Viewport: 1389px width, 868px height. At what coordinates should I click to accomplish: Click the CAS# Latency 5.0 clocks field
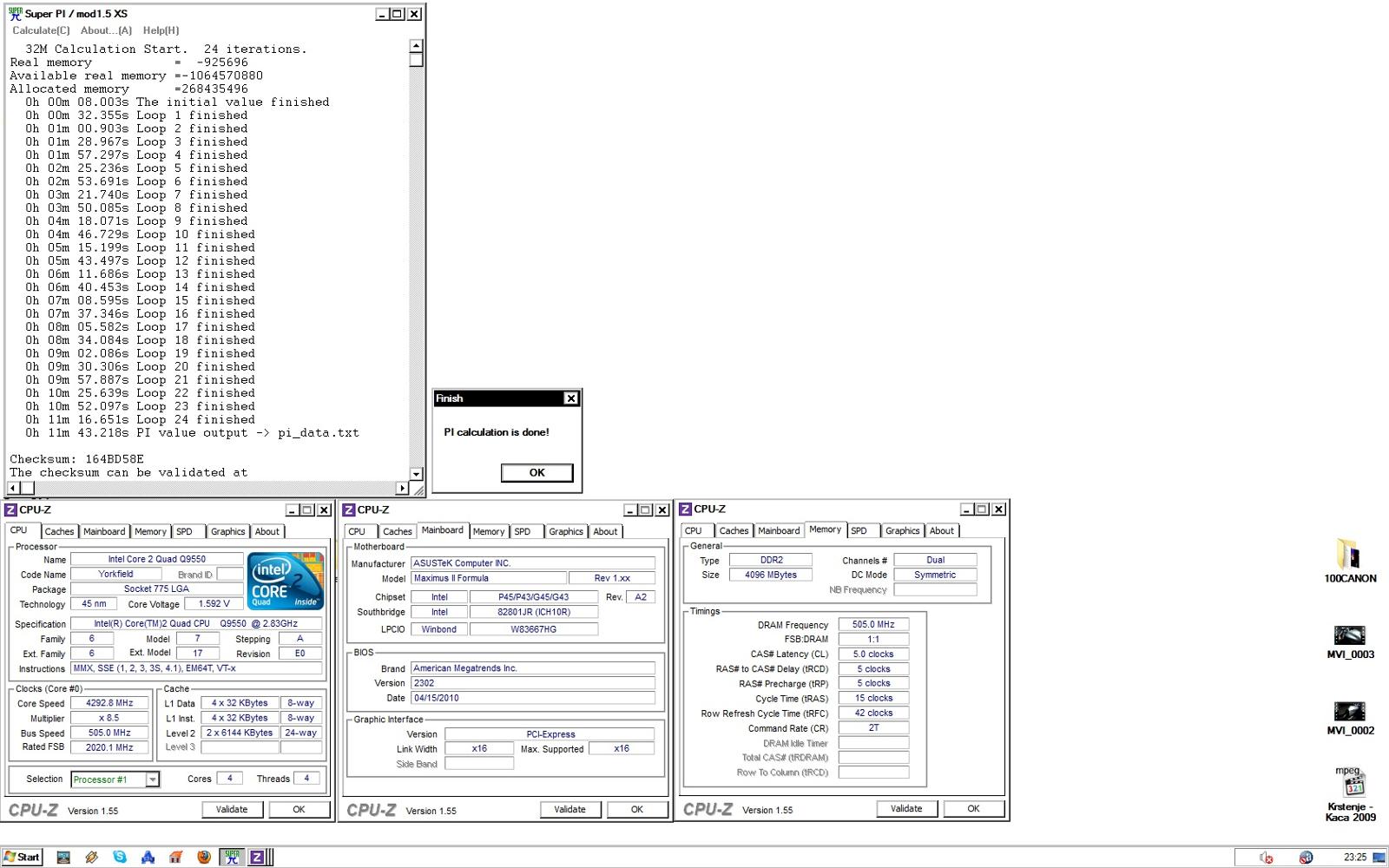pos(873,654)
